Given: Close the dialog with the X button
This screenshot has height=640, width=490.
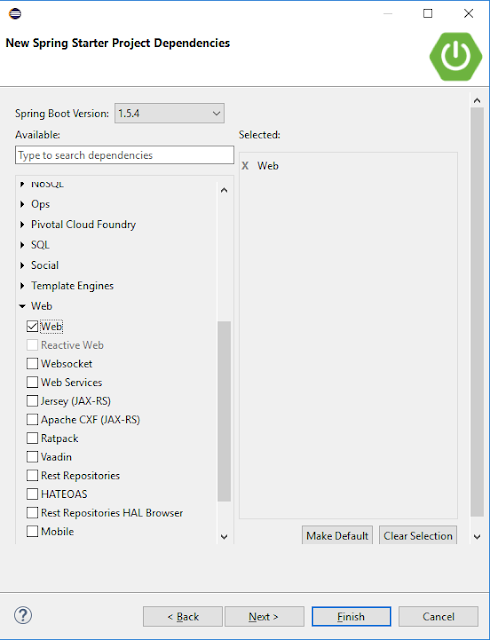Looking at the screenshot, I should (469, 13).
